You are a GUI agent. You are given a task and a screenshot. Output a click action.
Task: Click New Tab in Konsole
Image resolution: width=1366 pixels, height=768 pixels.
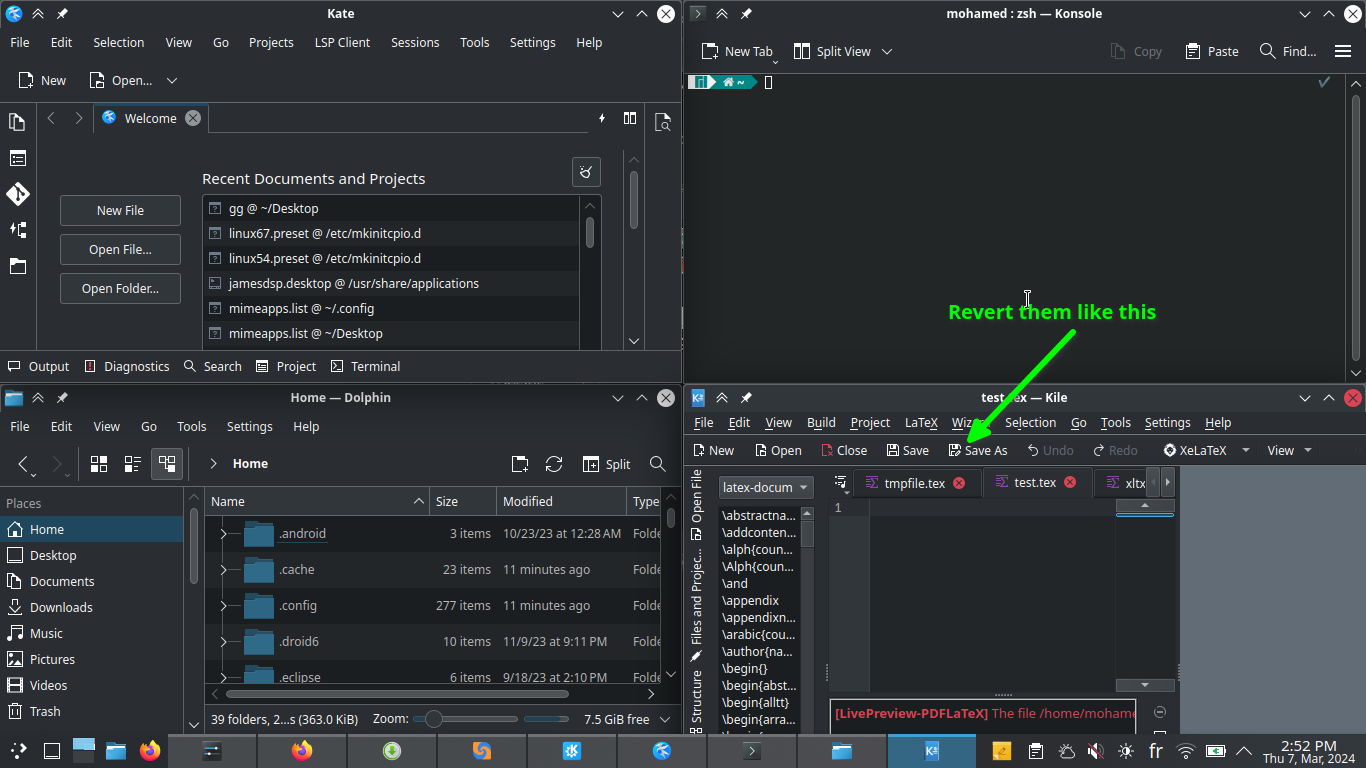click(737, 51)
